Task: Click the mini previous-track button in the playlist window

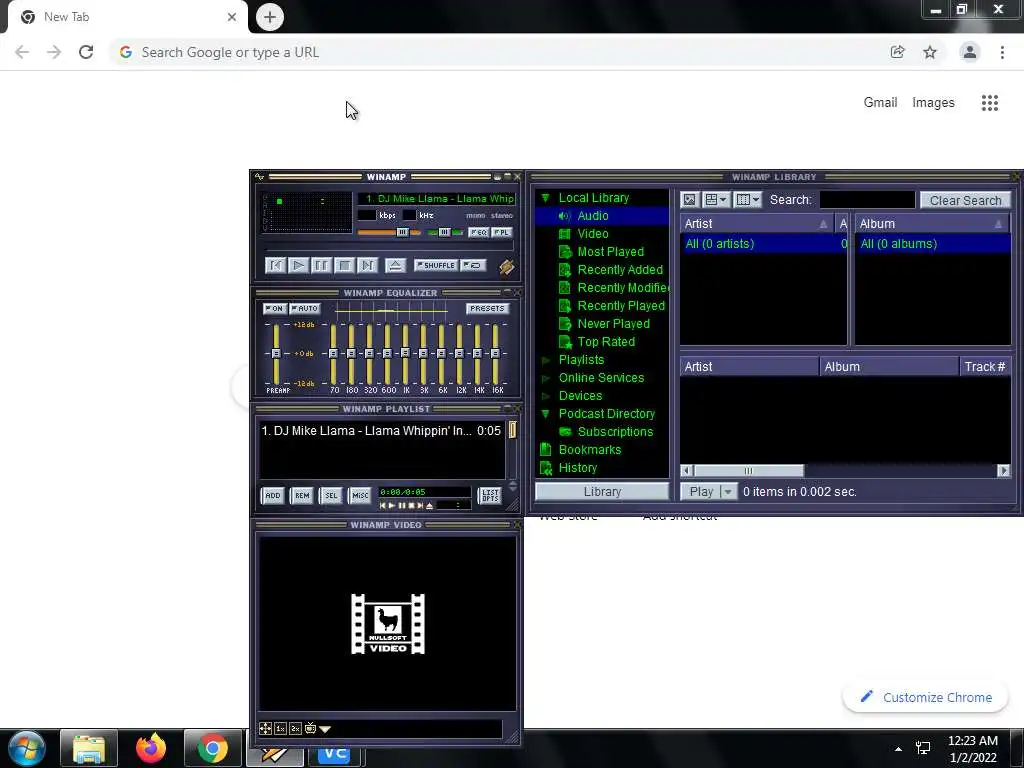Action: click(x=383, y=505)
